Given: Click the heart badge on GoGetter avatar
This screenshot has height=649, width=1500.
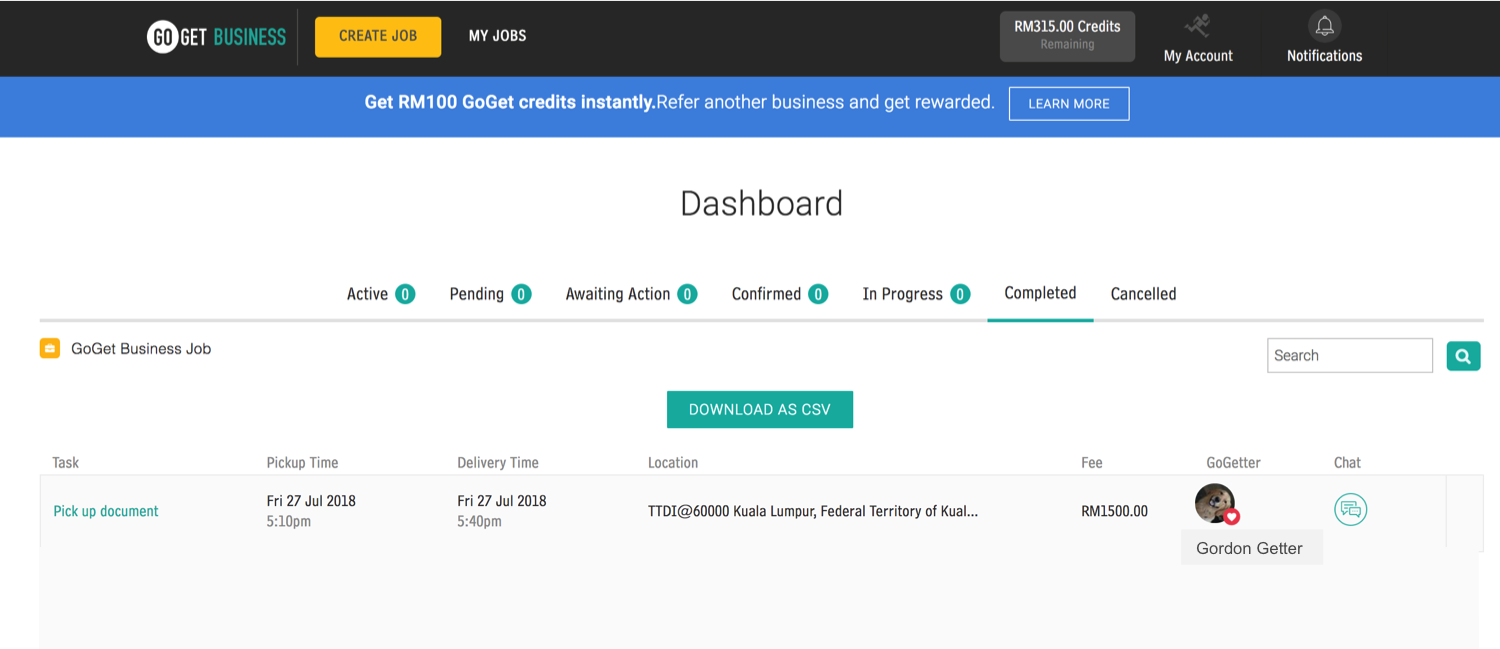Looking at the screenshot, I should pos(1232,517).
